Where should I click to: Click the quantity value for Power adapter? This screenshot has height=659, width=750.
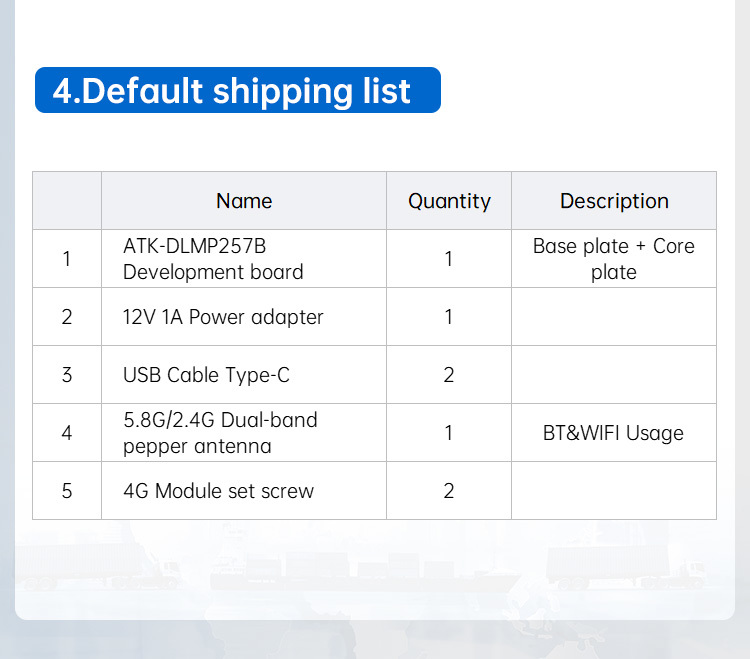449,317
